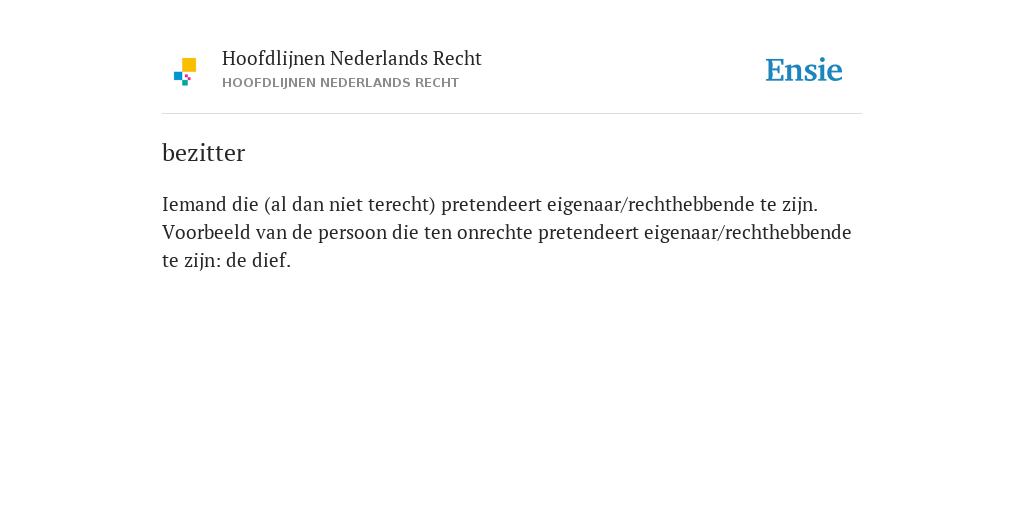Screen dimensions: 1024x512
Task: Click the horizontal divider below the header
Action: [512, 114]
